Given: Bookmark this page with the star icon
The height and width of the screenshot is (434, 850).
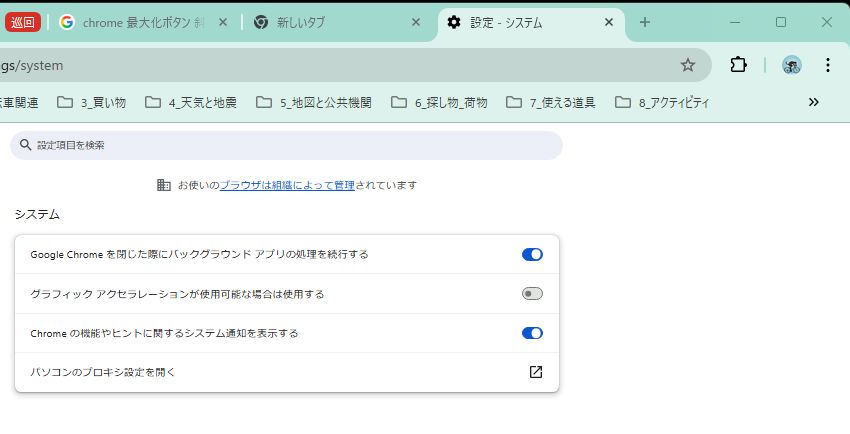Looking at the screenshot, I should 687,65.
